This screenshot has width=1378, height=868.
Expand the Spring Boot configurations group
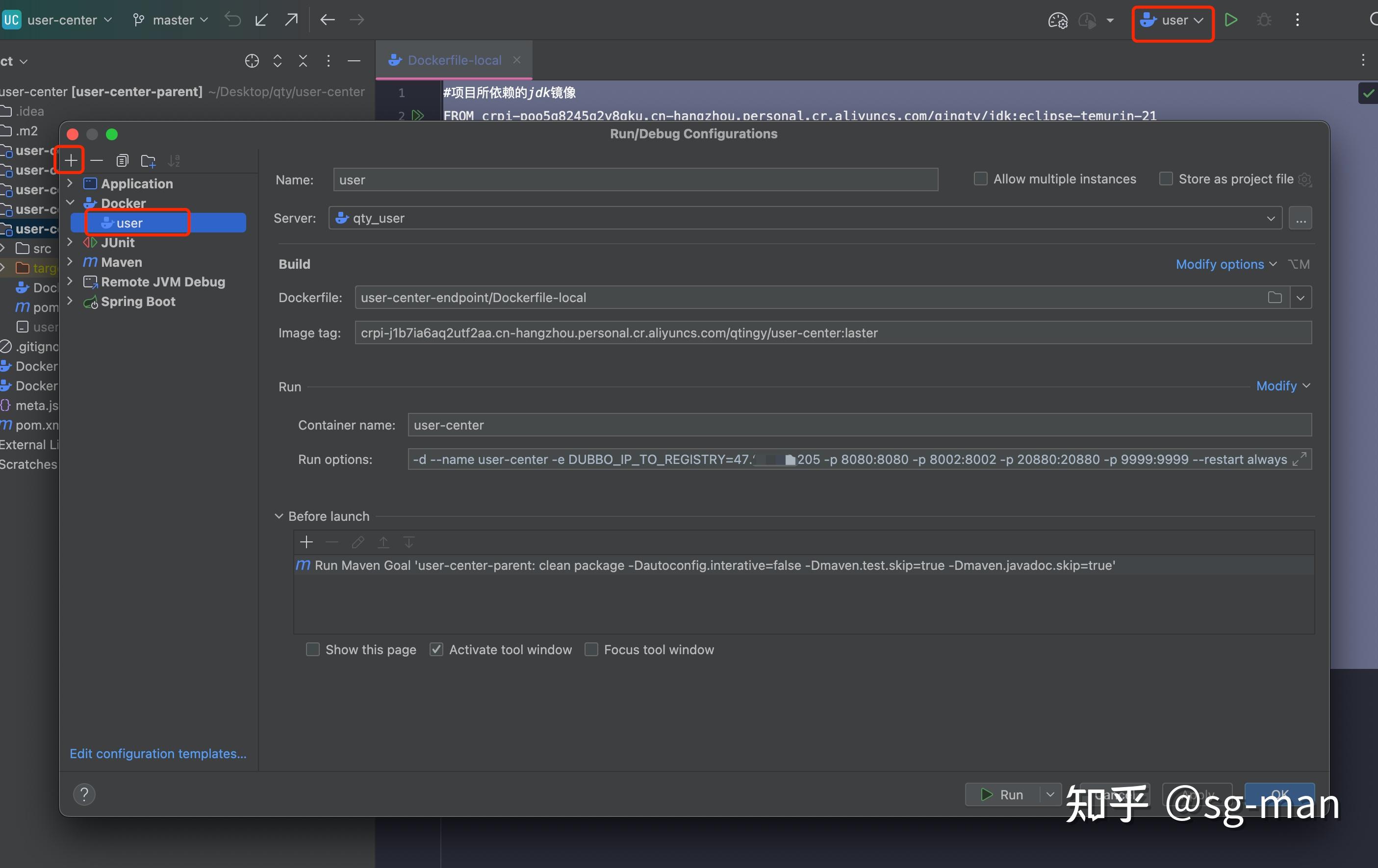(70, 301)
